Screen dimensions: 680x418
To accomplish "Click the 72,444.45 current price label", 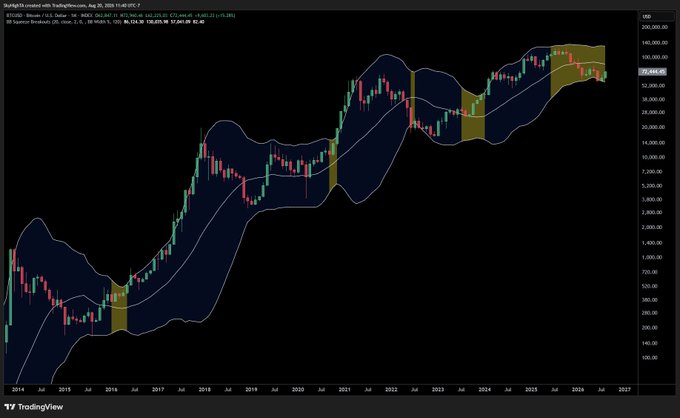I will 653,72.
